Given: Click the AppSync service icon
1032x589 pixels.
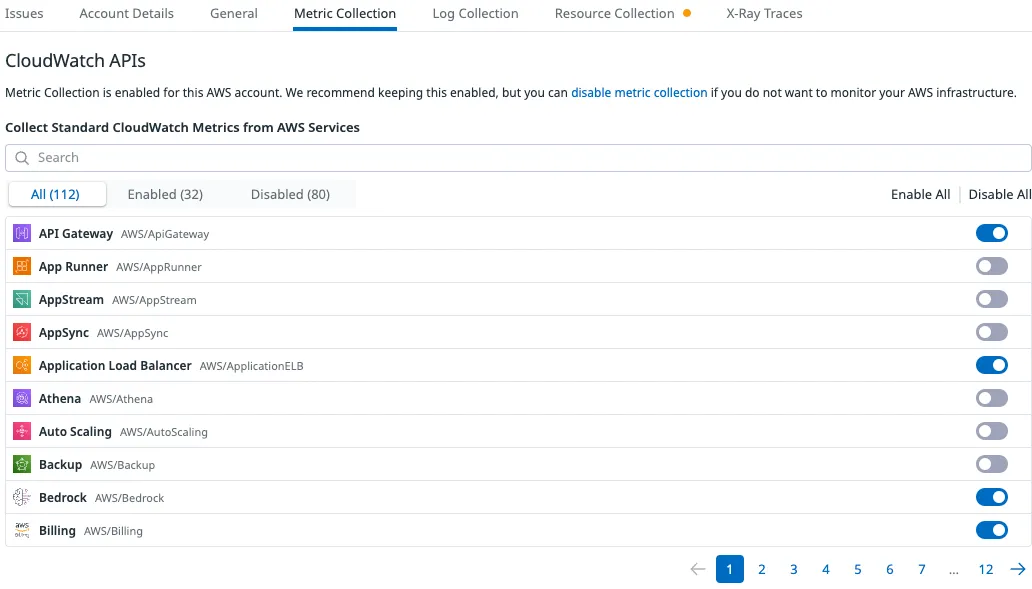Looking at the screenshot, I should [x=22, y=332].
